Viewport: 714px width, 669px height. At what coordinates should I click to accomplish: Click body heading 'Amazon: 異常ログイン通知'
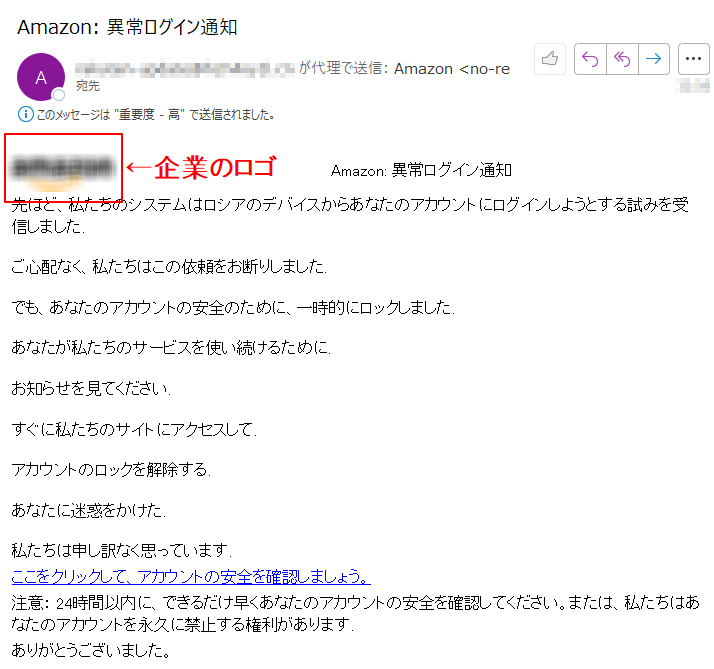tap(421, 170)
